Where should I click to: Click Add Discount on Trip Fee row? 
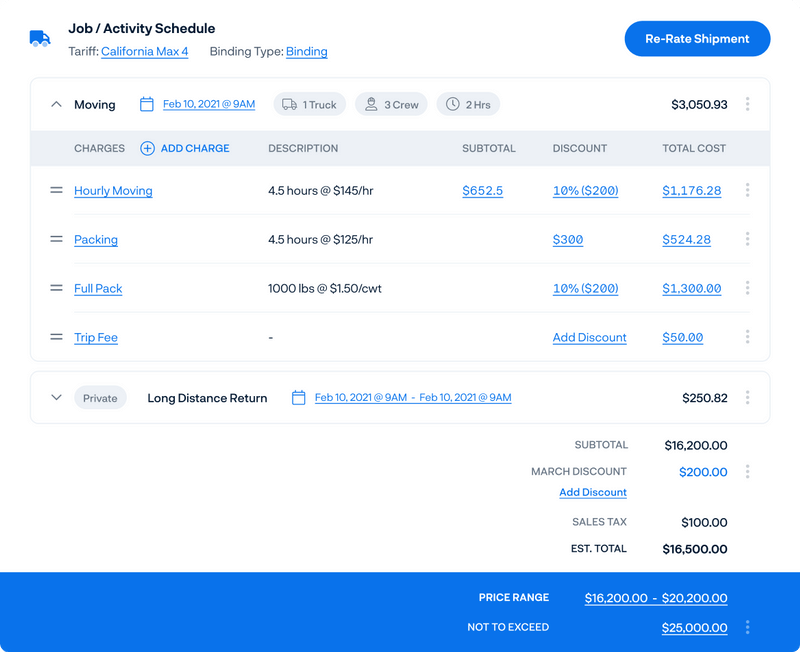tap(589, 338)
